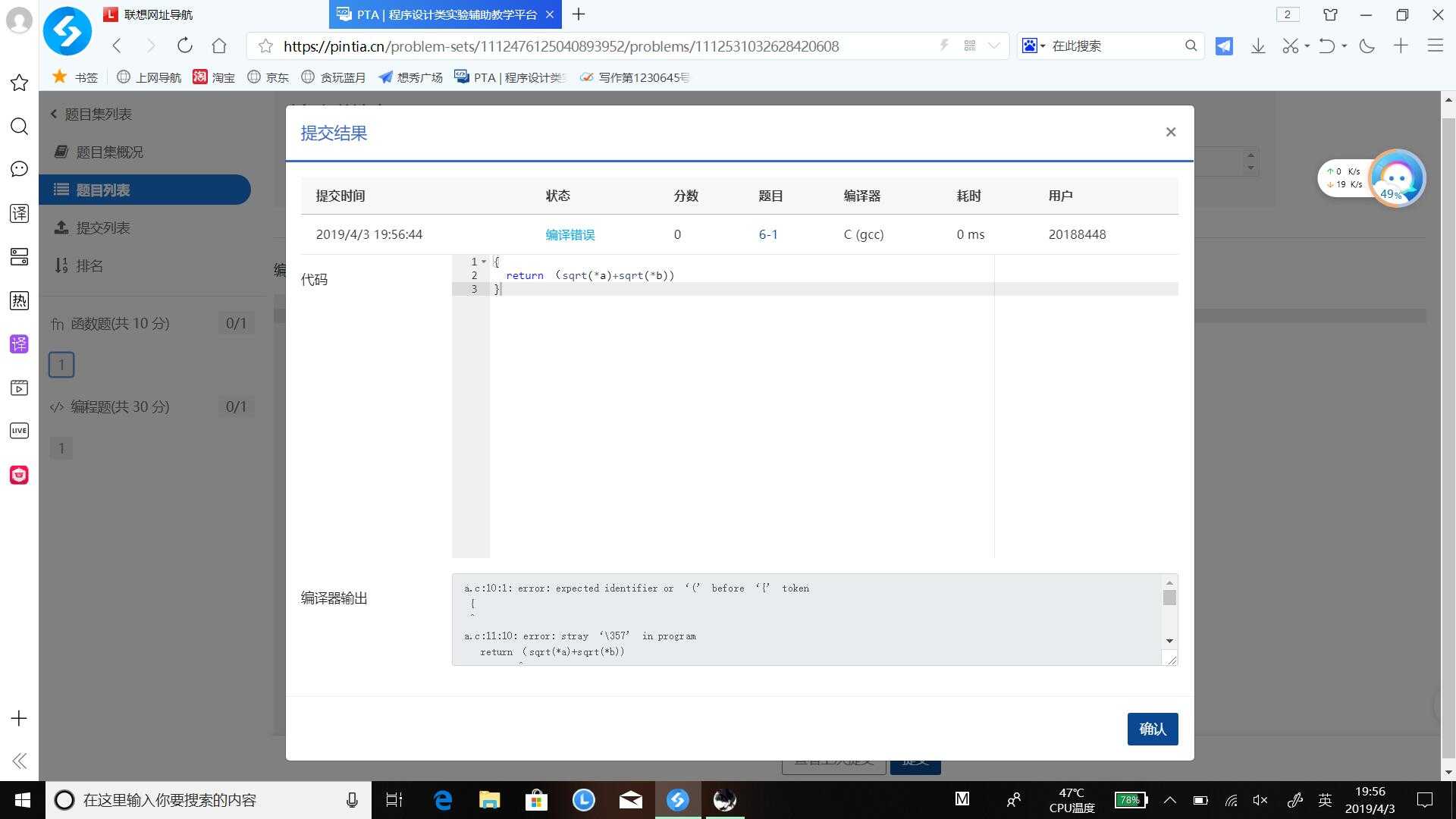Open a new browser tab
Viewport: 1456px width, 819px height.
579,14
